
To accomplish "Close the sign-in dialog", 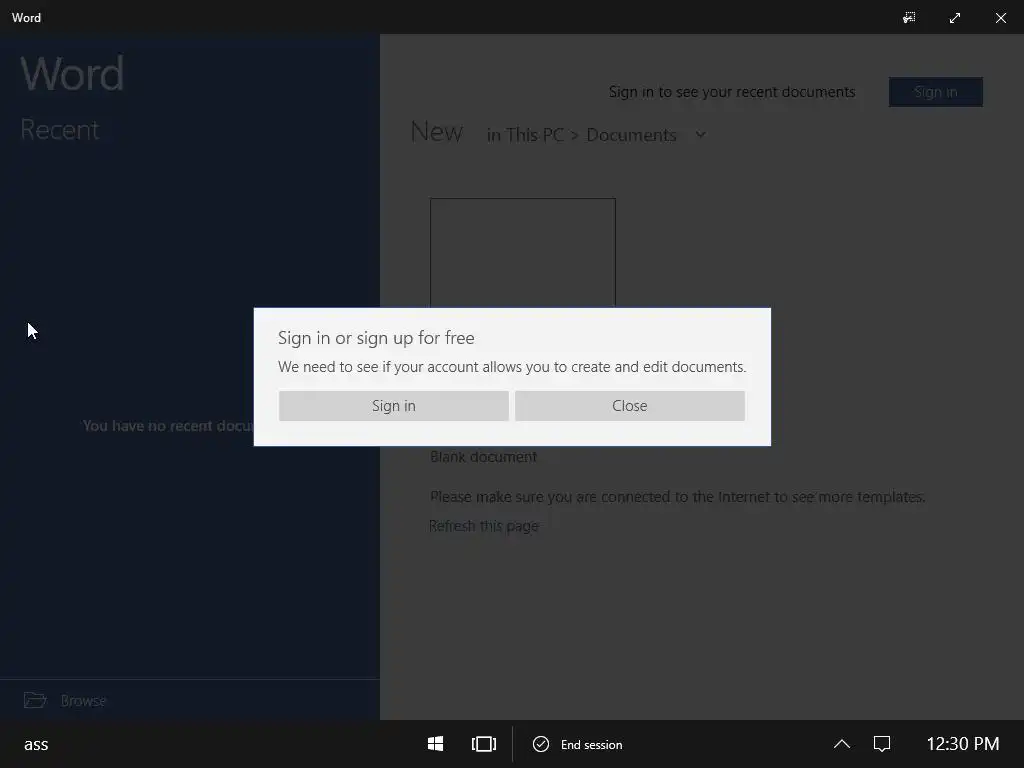I will pos(630,406).
